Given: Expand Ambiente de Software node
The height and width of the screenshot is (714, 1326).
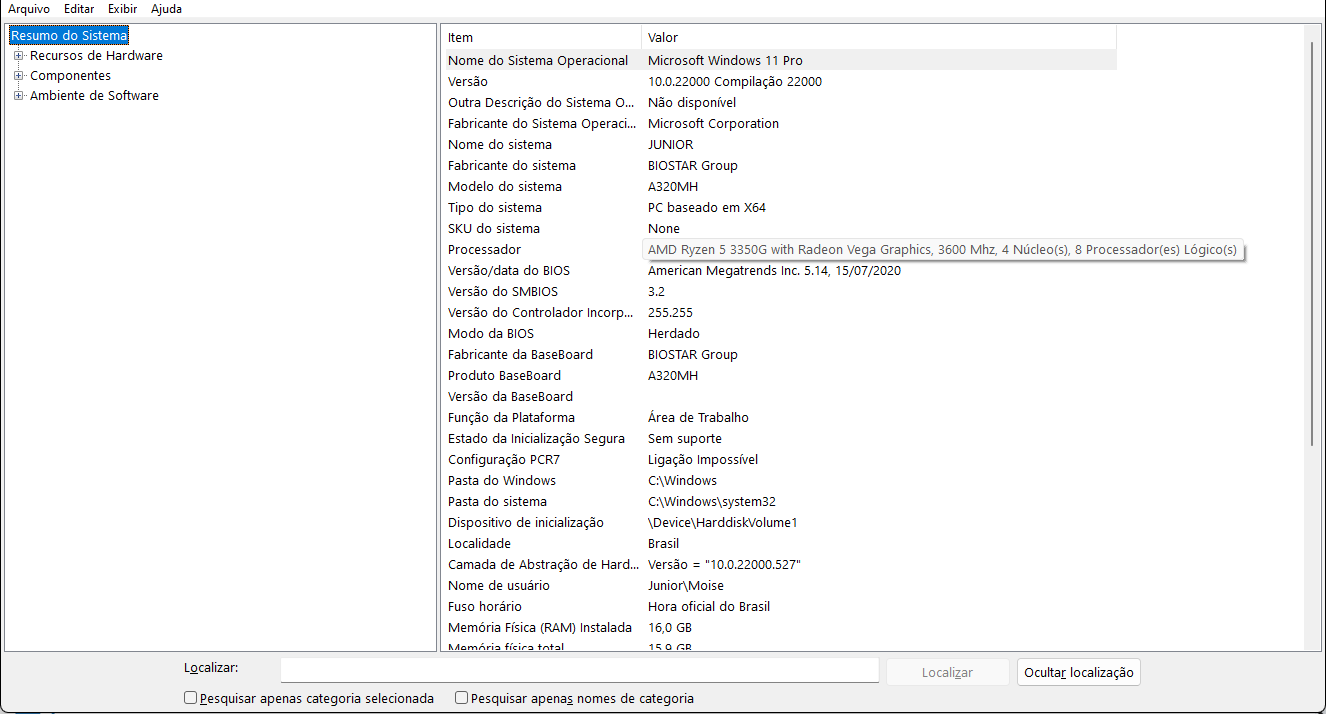Looking at the screenshot, I should pyautogui.click(x=18, y=96).
